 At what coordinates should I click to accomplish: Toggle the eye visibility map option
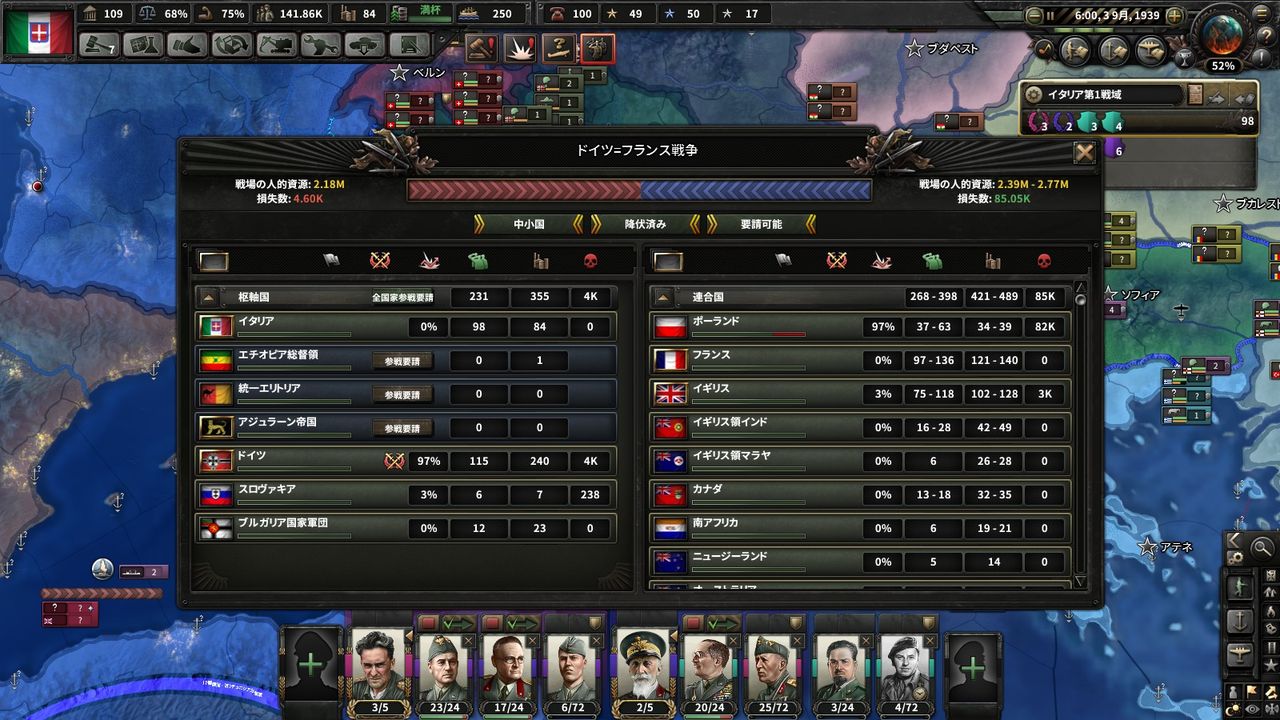coord(1253,708)
